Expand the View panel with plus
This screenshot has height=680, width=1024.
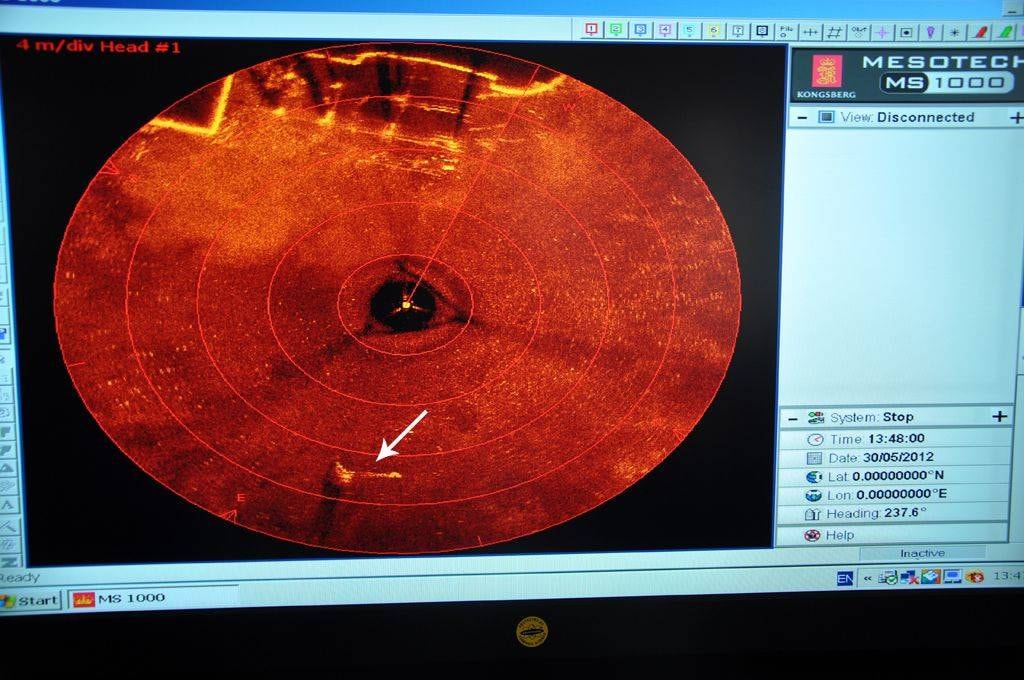[x=1016, y=117]
